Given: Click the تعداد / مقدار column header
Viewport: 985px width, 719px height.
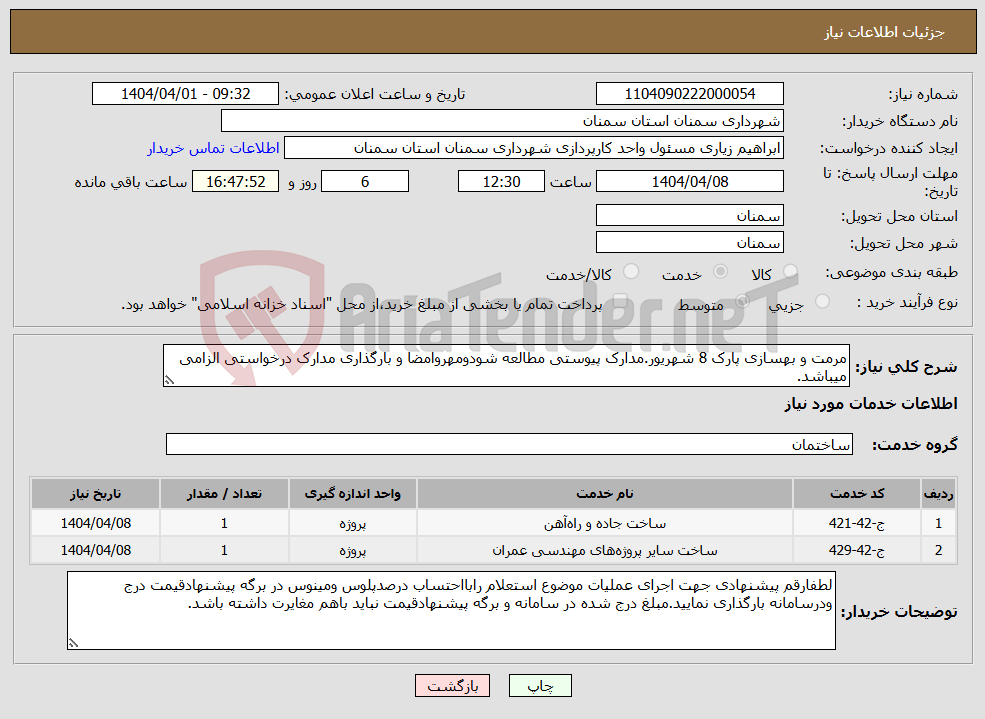Looking at the screenshot, I should [224, 494].
